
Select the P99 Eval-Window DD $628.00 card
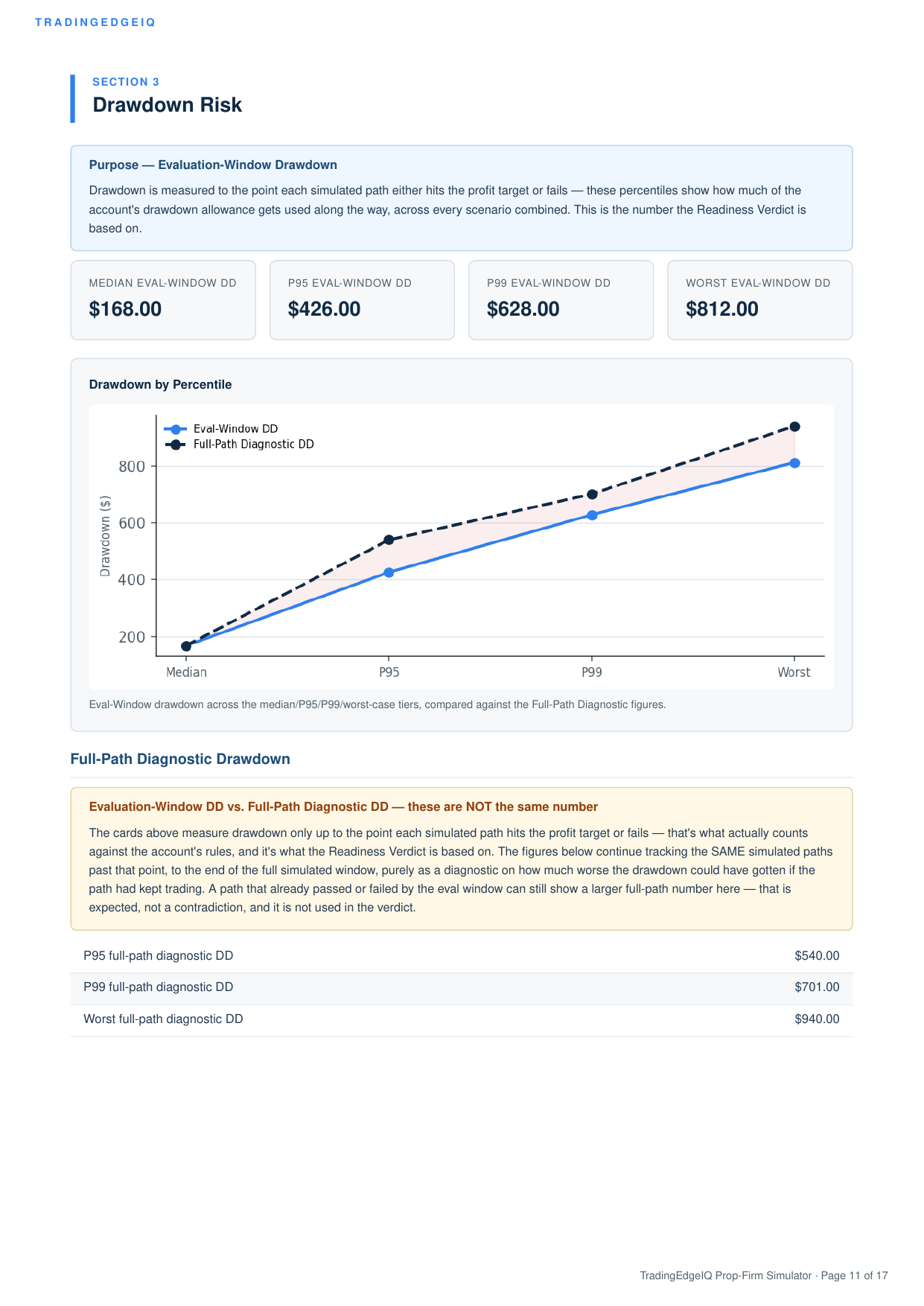[561, 300]
